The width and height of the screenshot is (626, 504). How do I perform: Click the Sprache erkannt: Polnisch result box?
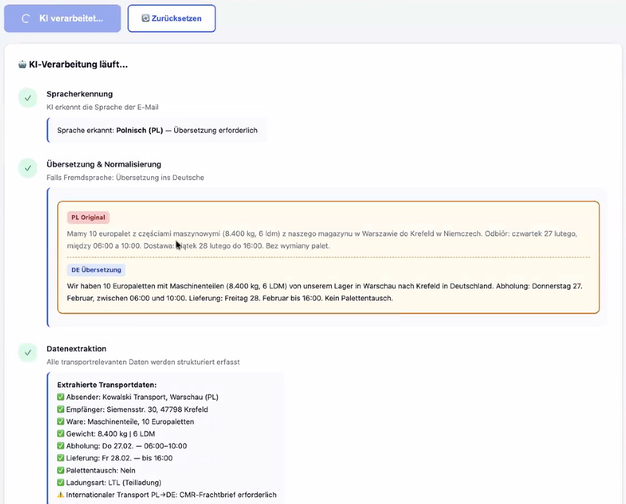(x=156, y=130)
